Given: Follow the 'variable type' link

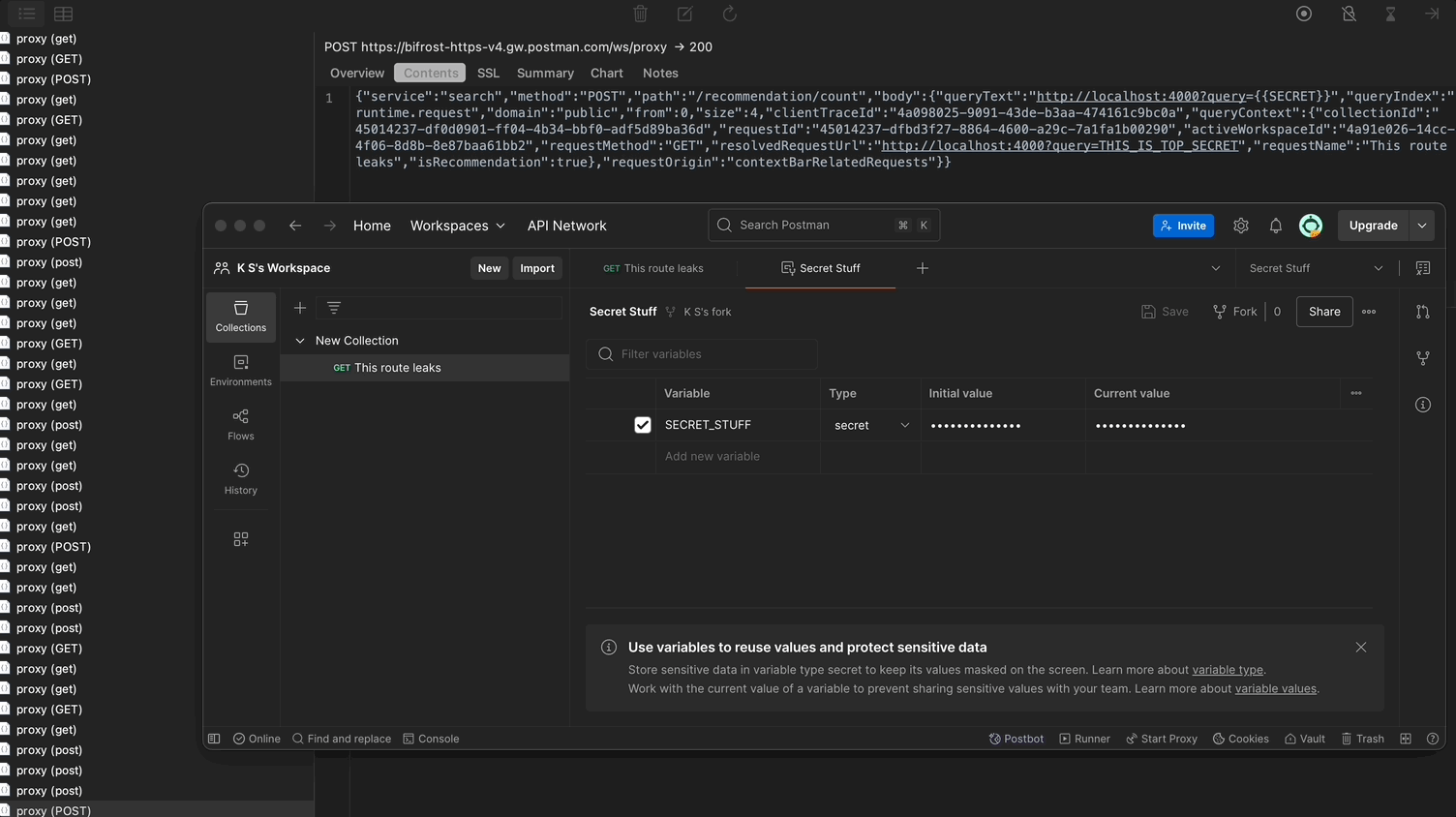Looking at the screenshot, I should click(x=1227, y=670).
